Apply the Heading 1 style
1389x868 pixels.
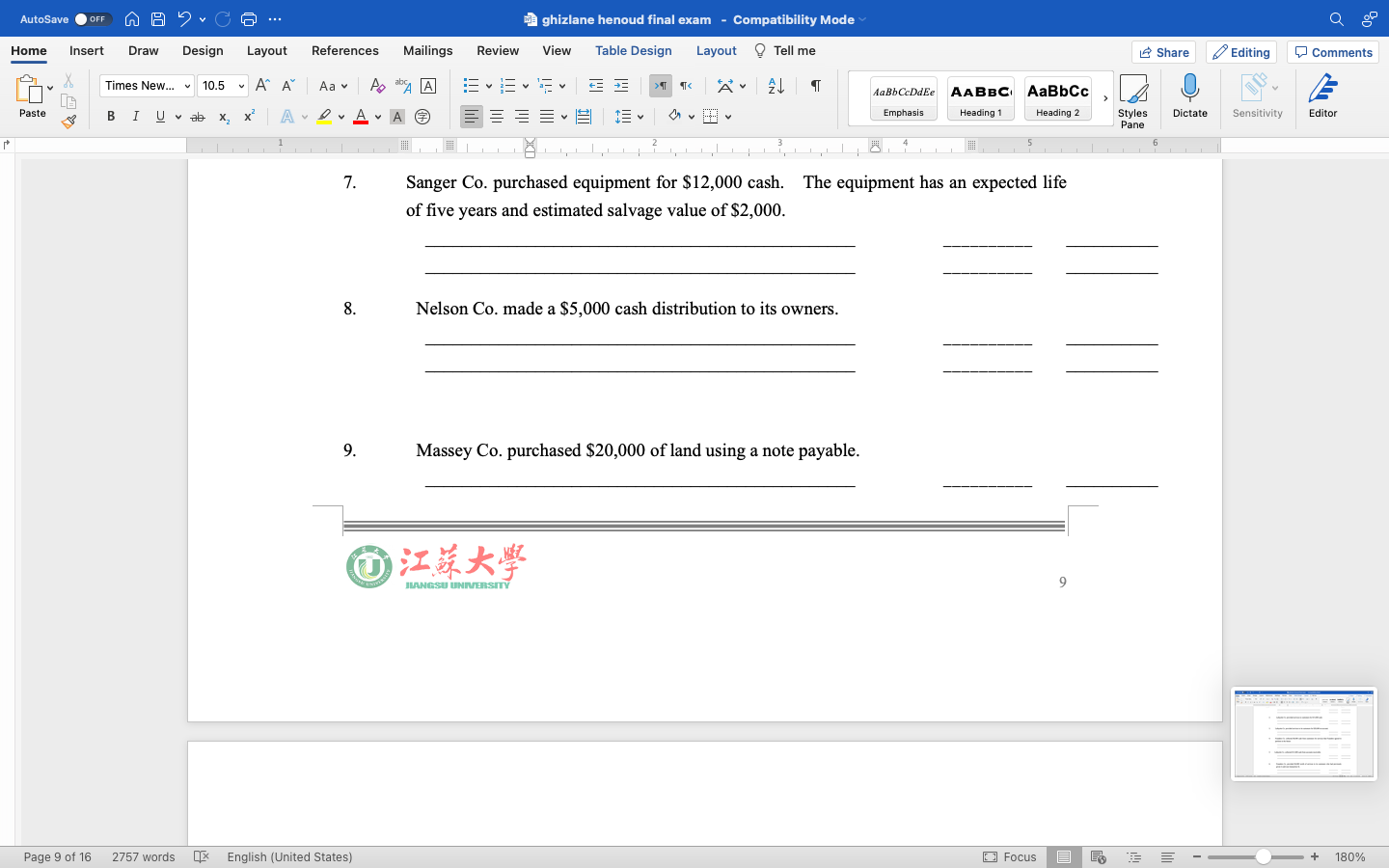coord(981,98)
